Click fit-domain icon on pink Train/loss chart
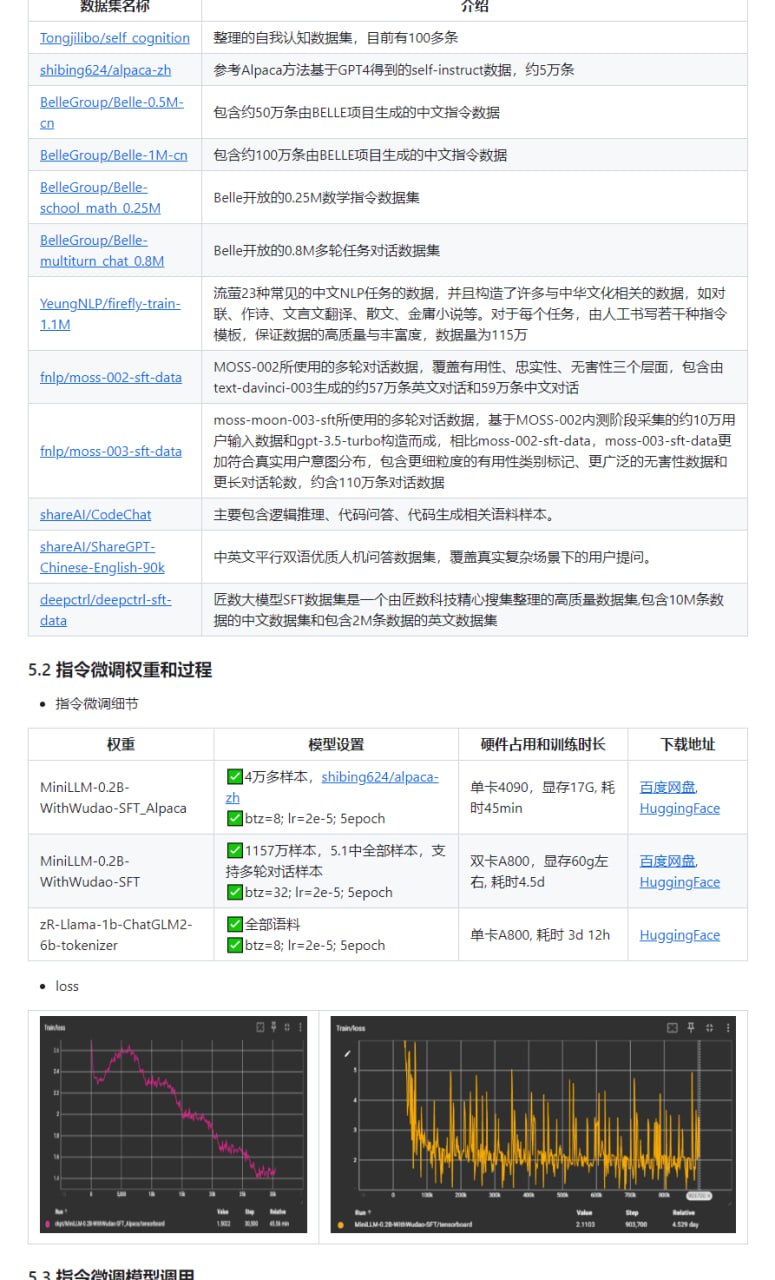Image resolution: width=775 pixels, height=1280 pixels. click(288, 1027)
